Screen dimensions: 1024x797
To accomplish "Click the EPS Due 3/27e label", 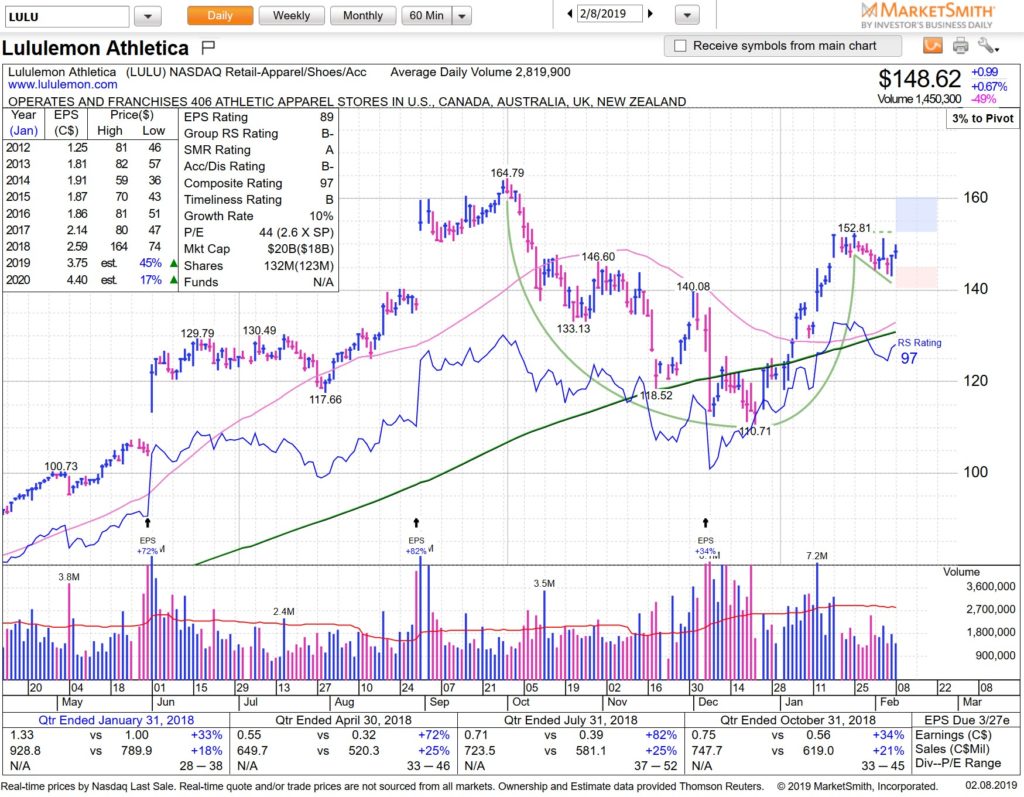I will point(967,720).
